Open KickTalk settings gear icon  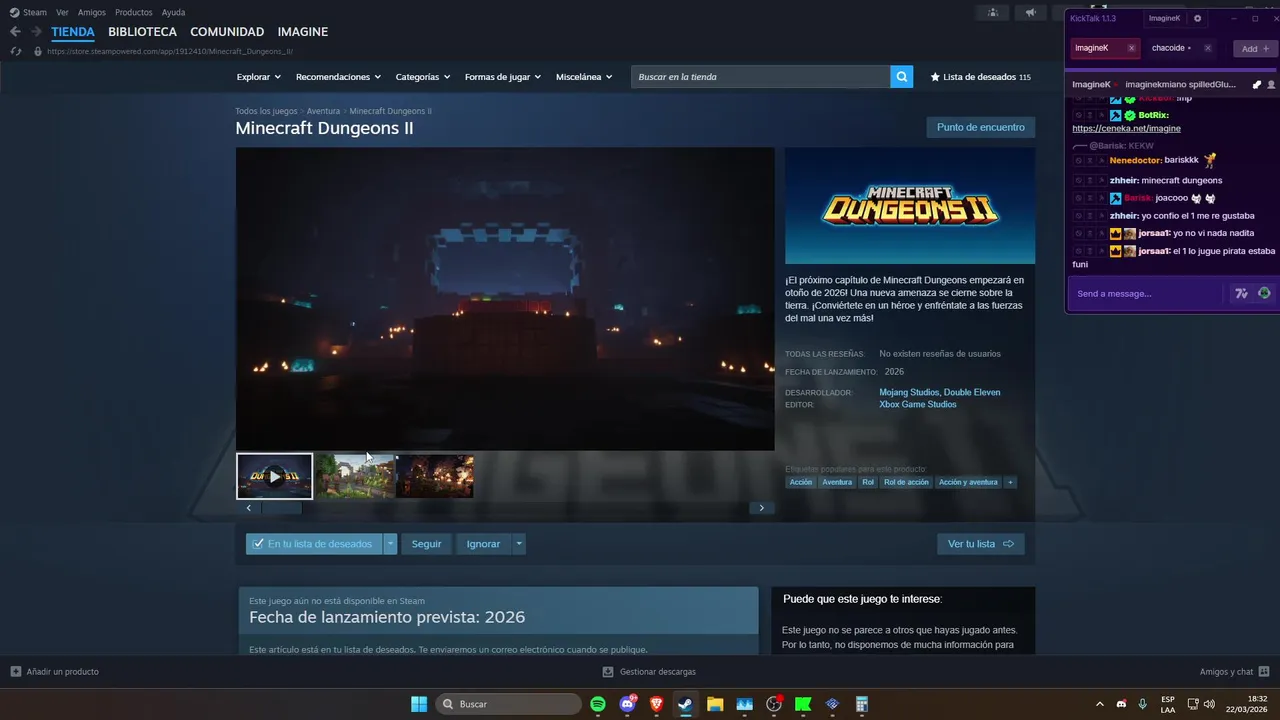pos(1197,18)
